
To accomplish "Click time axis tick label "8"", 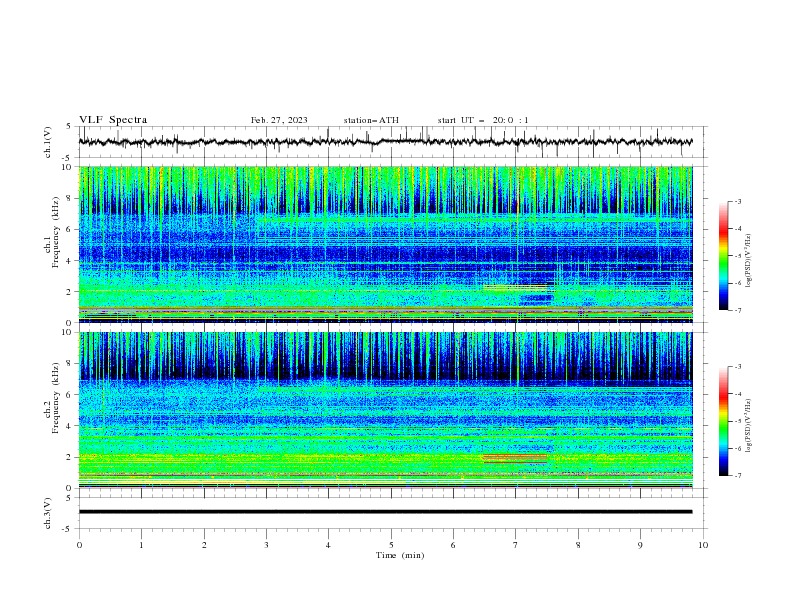I will click(x=578, y=545).
